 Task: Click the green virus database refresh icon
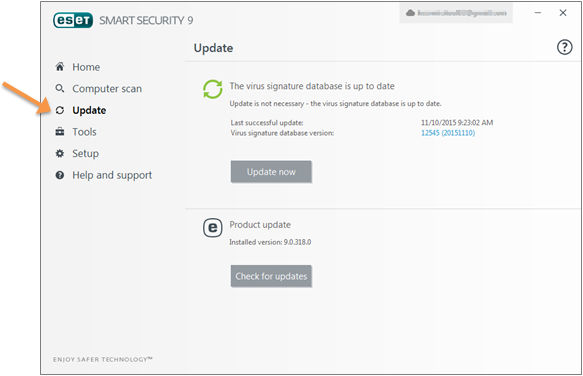pos(213,89)
